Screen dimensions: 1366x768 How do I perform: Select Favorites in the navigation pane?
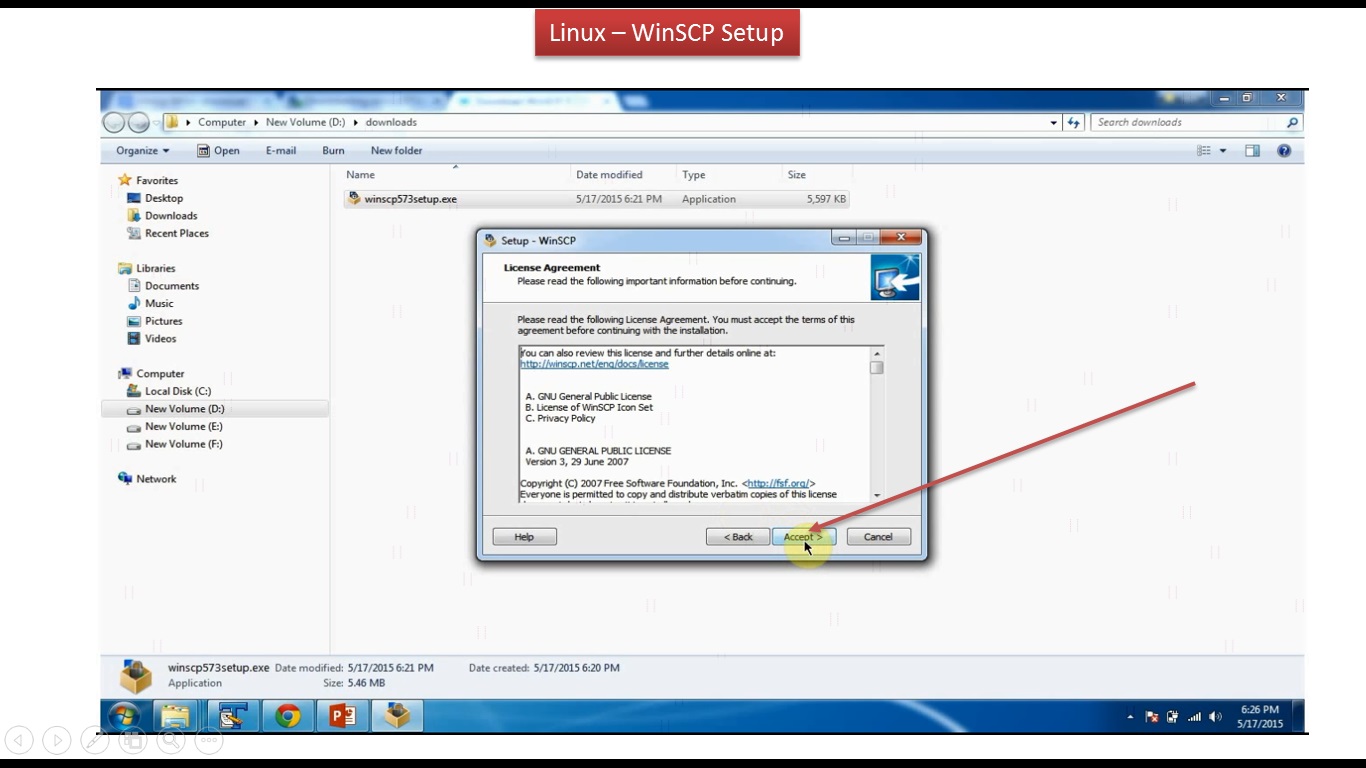tap(148, 181)
